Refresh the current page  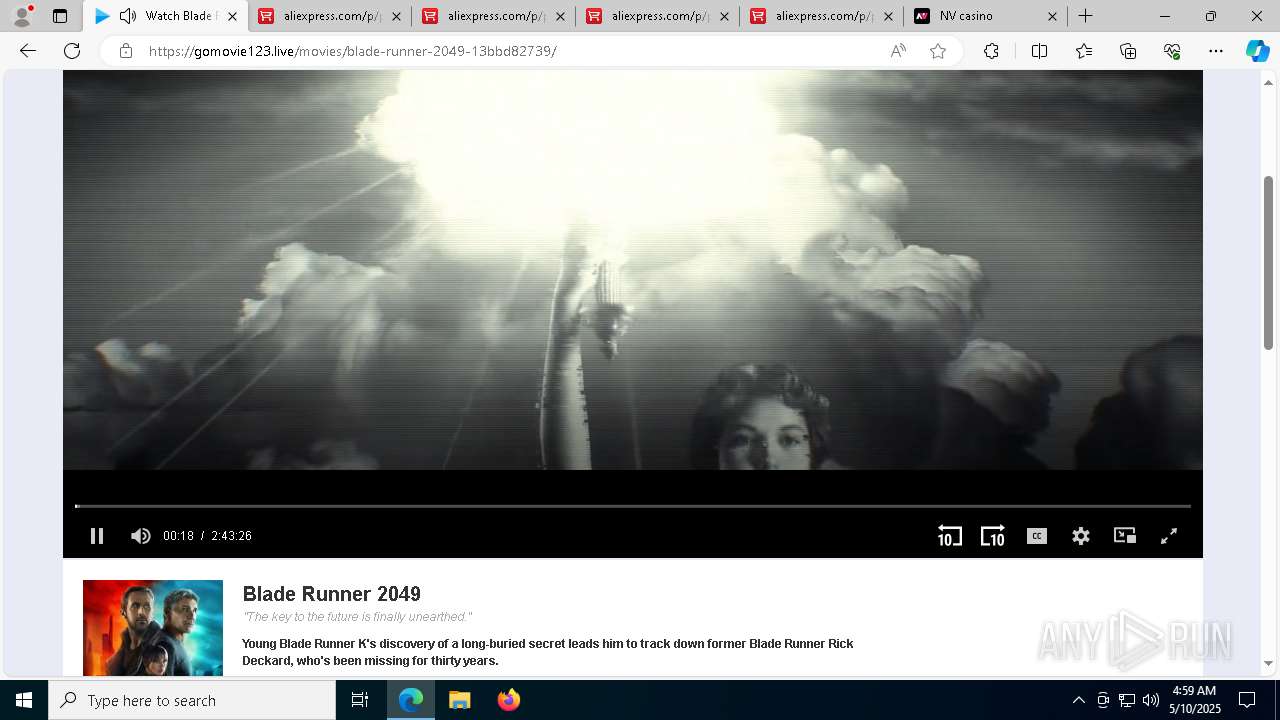point(72,51)
